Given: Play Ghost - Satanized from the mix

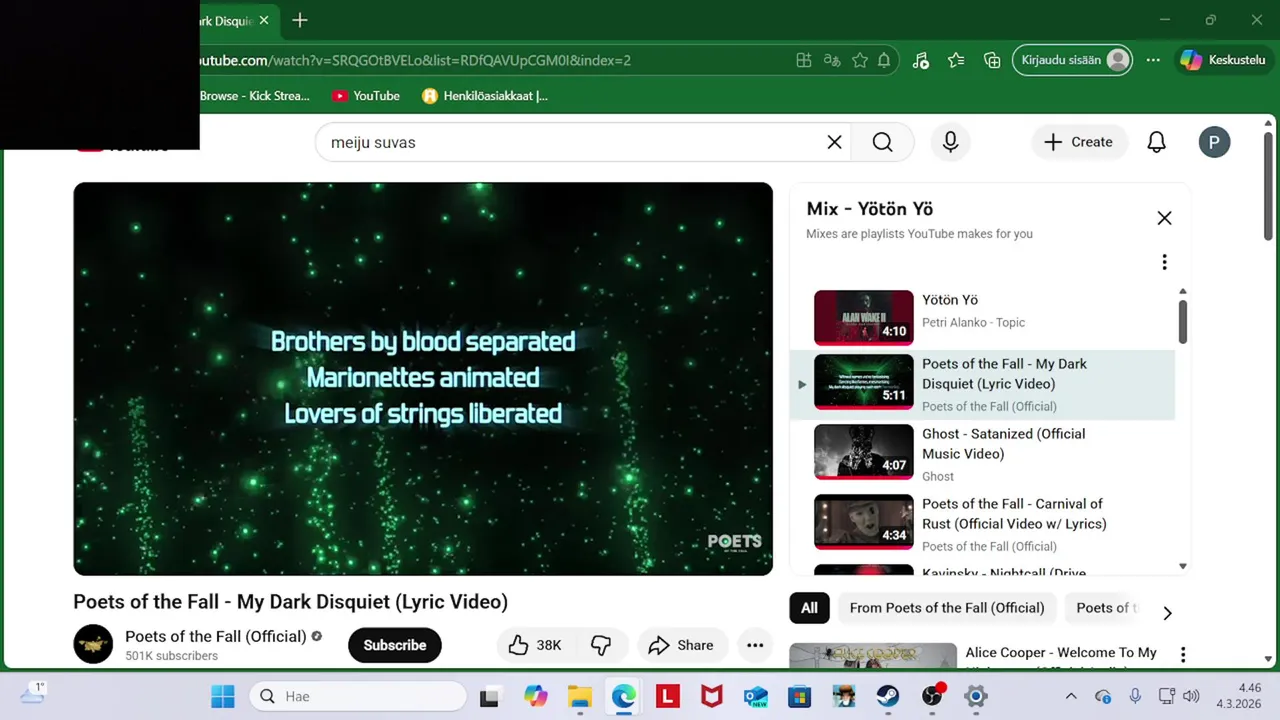Looking at the screenshot, I should (x=982, y=452).
